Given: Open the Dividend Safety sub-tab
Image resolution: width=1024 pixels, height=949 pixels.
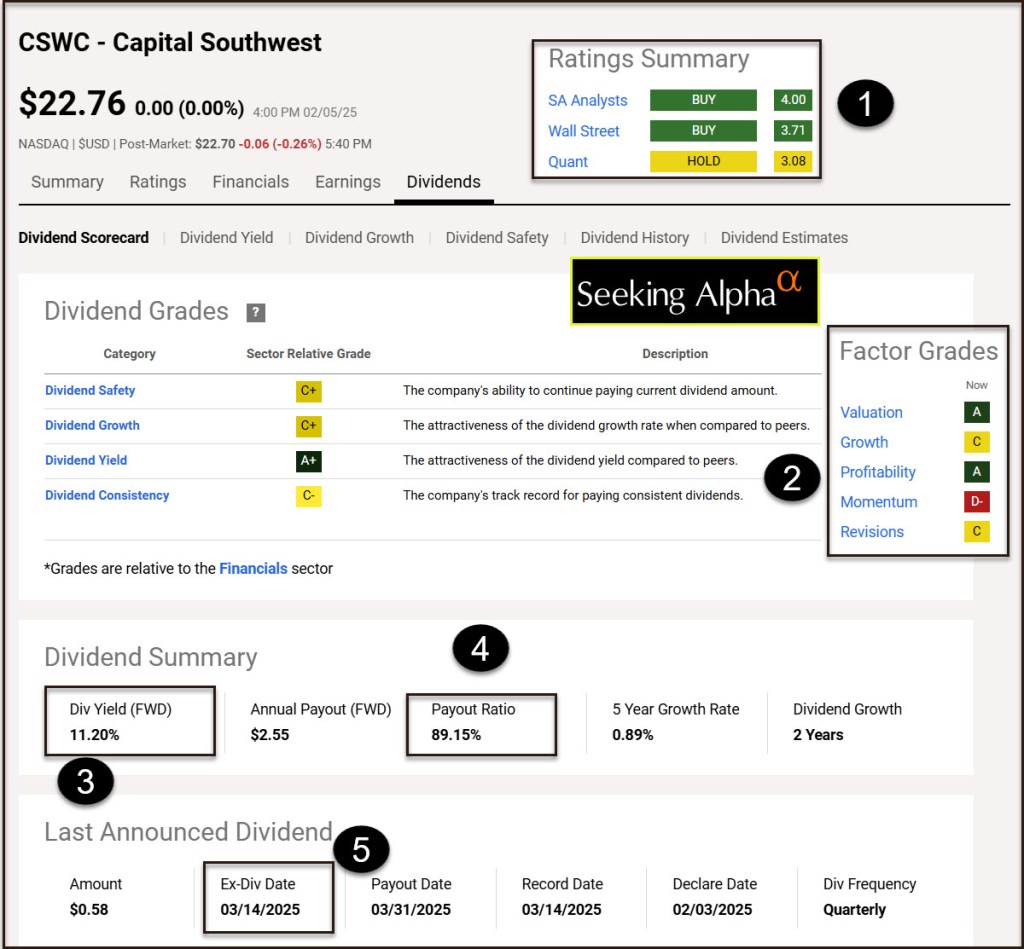Looking at the screenshot, I should coord(497,238).
